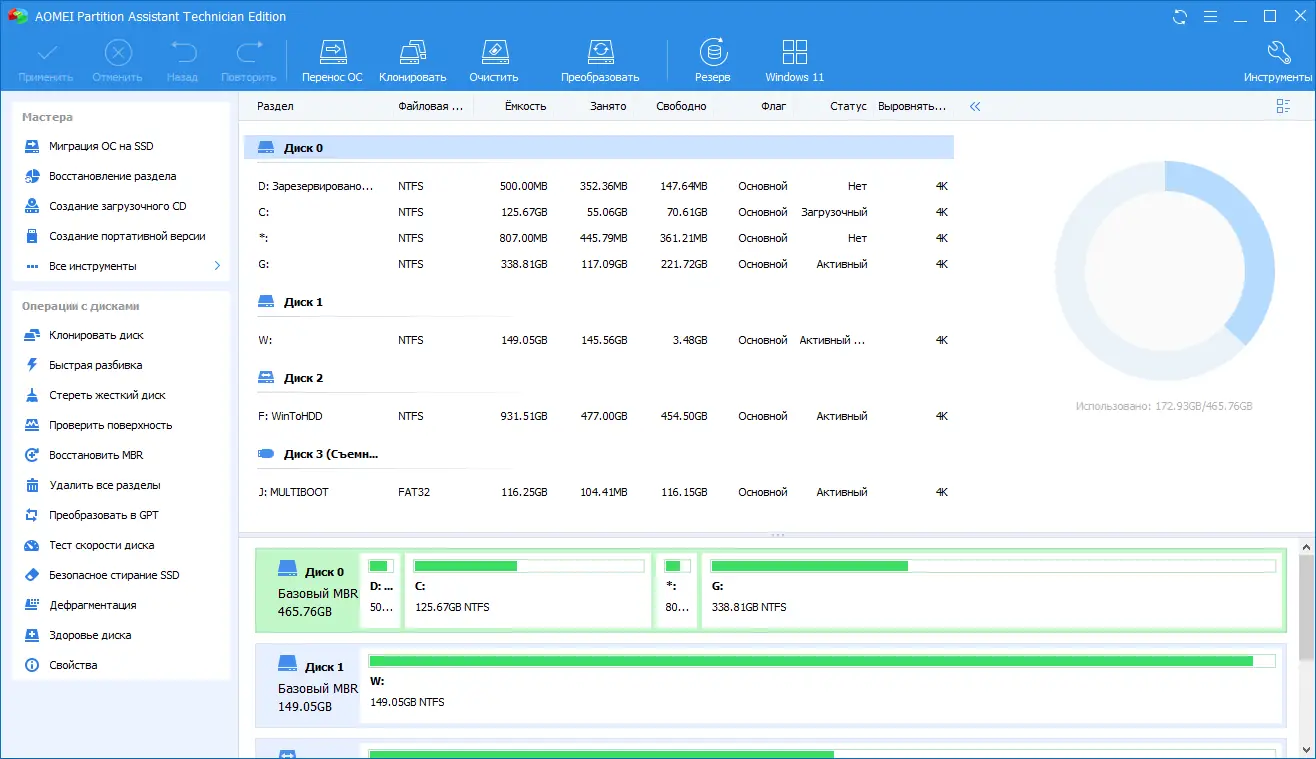Select the D: partition block in the disk map

pyautogui.click(x=381, y=590)
